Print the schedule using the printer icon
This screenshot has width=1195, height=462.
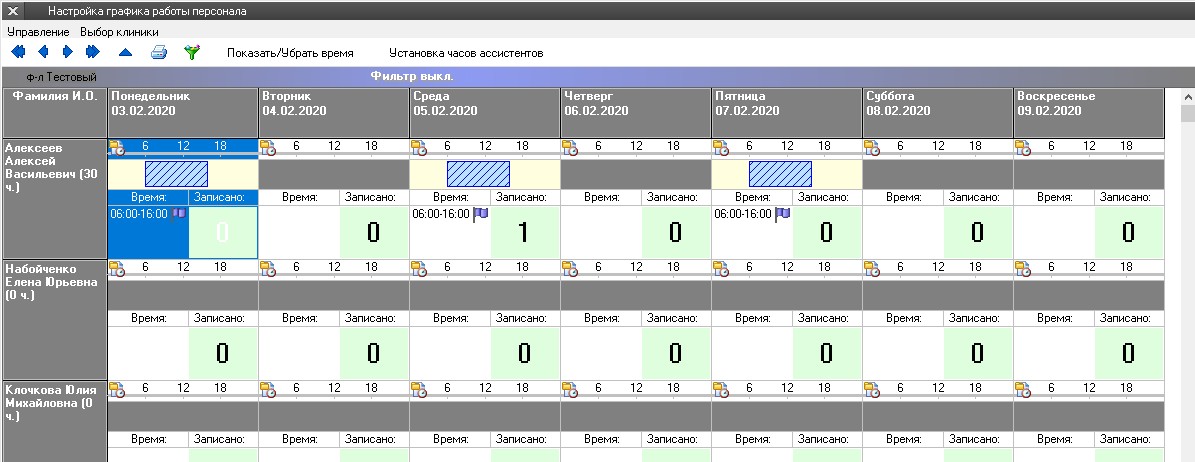[158, 52]
